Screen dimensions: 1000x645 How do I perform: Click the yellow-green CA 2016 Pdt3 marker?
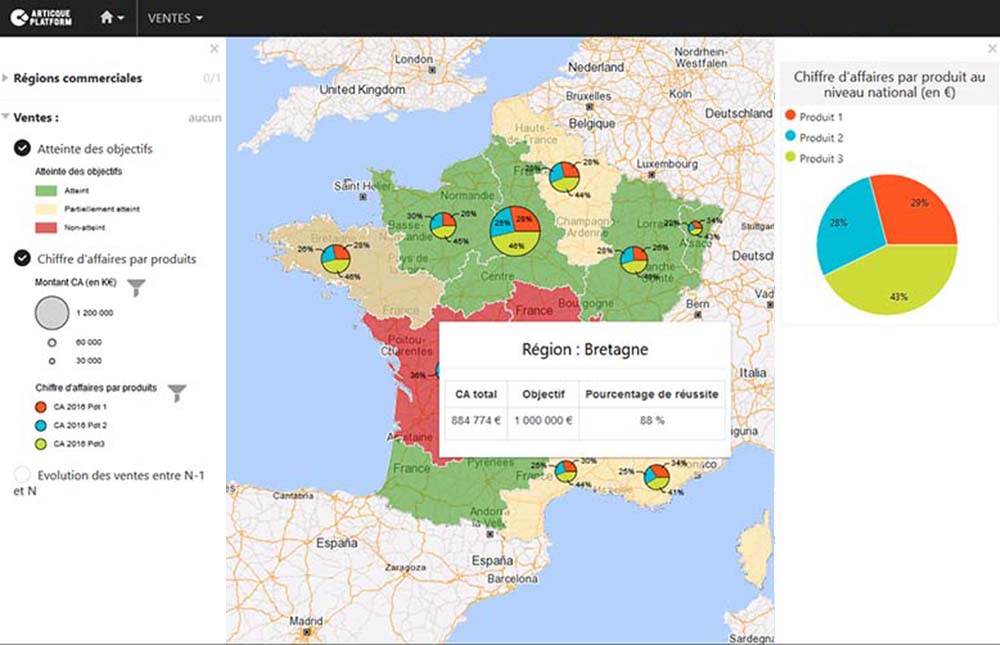click(41, 443)
